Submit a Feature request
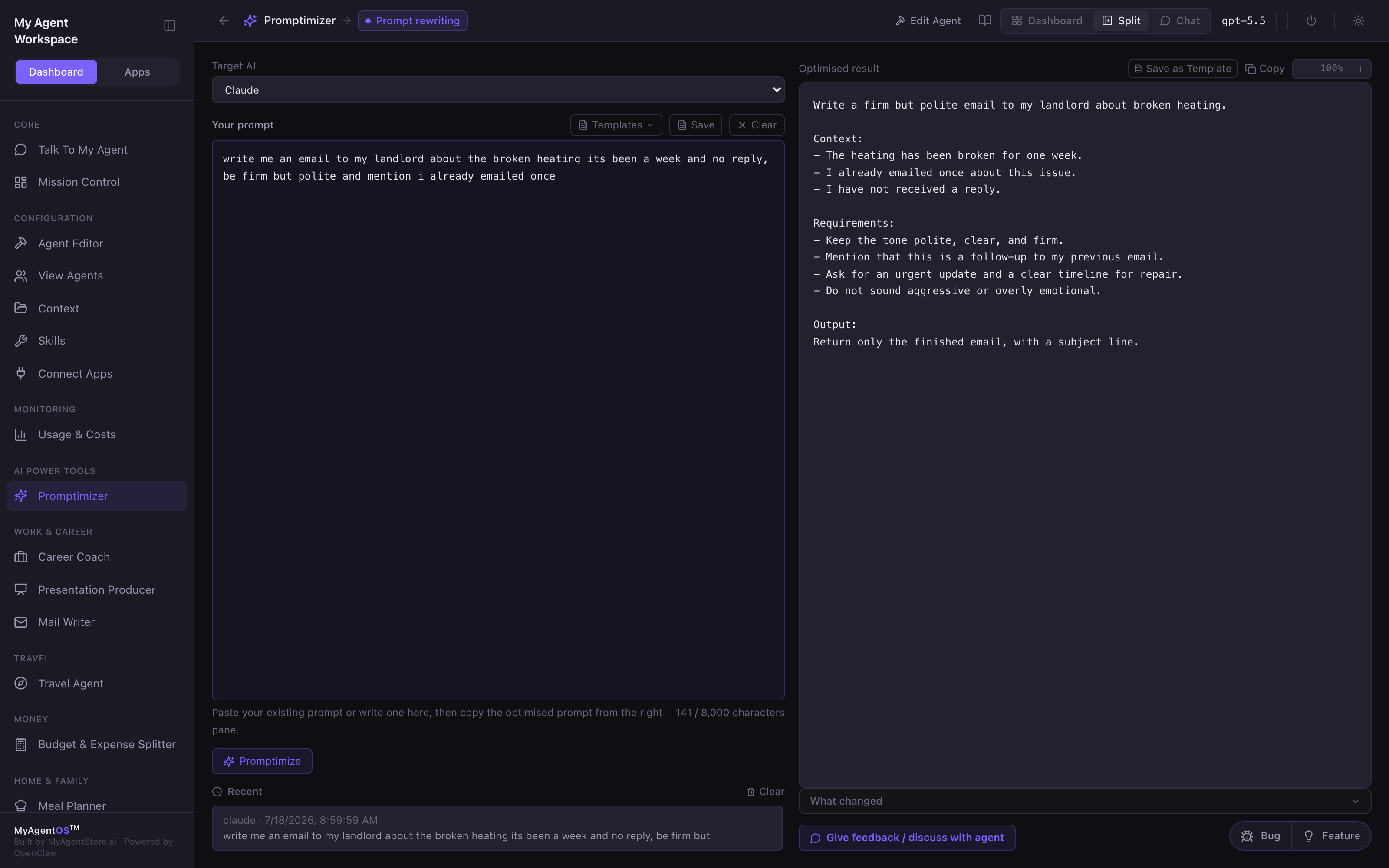 tap(1331, 836)
